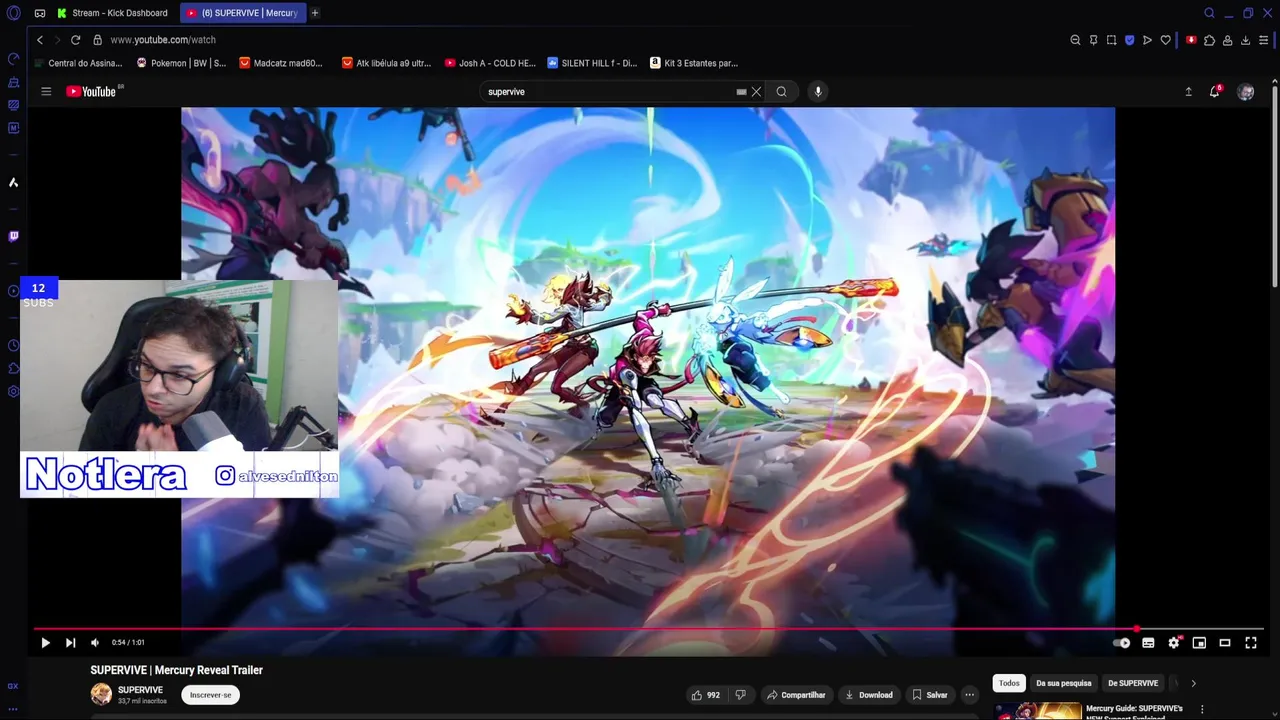Subscribe using the Inscrever-se button
The width and height of the screenshot is (1280, 720).
pyautogui.click(x=210, y=695)
